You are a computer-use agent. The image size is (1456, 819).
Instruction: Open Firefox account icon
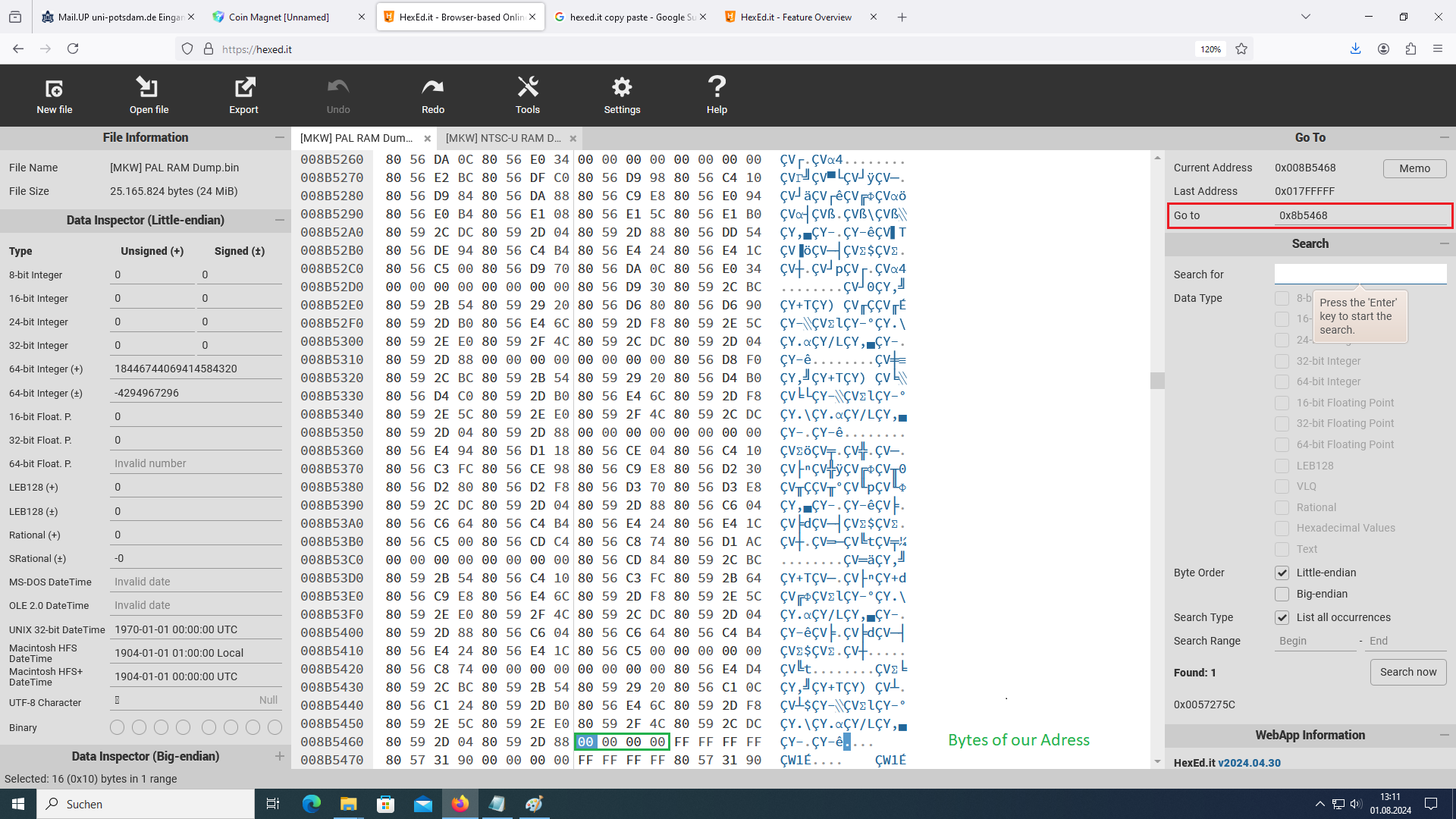[1383, 49]
